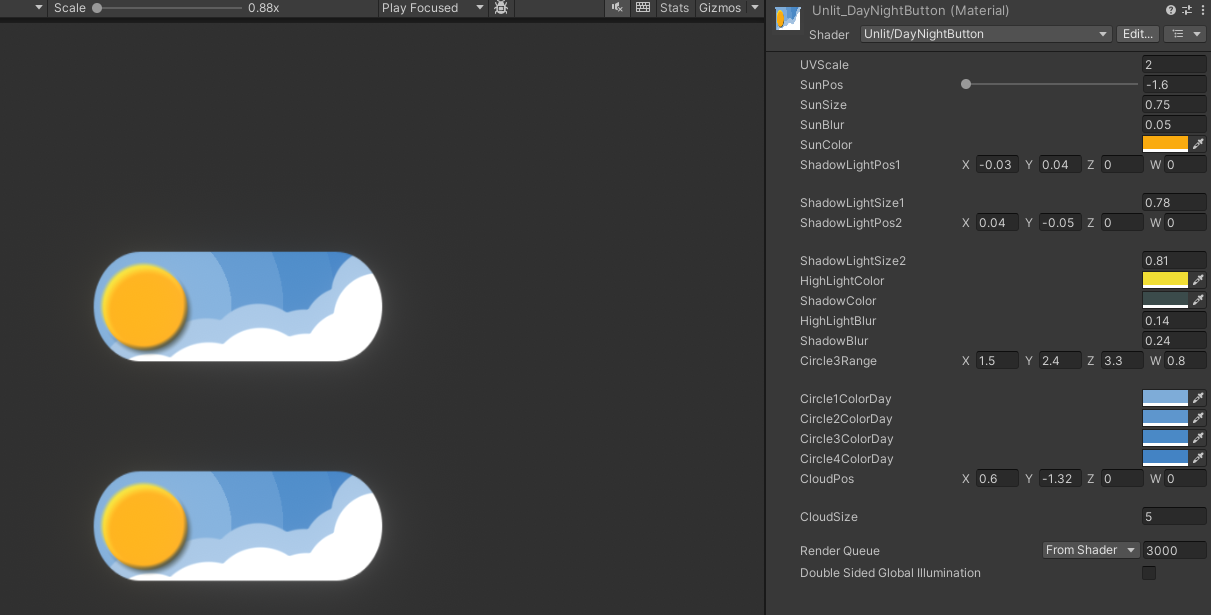Open the Circle3ColorDay color swatch
The height and width of the screenshot is (615, 1211).
[1166, 438]
